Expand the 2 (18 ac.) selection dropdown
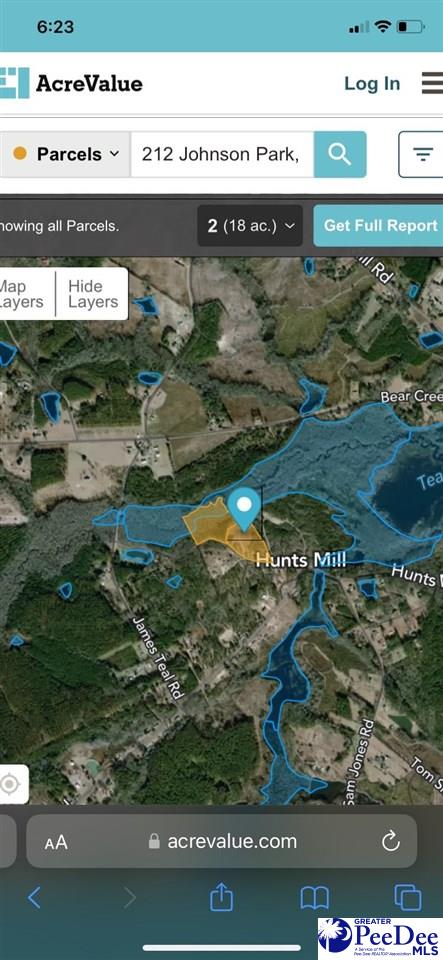 point(250,226)
